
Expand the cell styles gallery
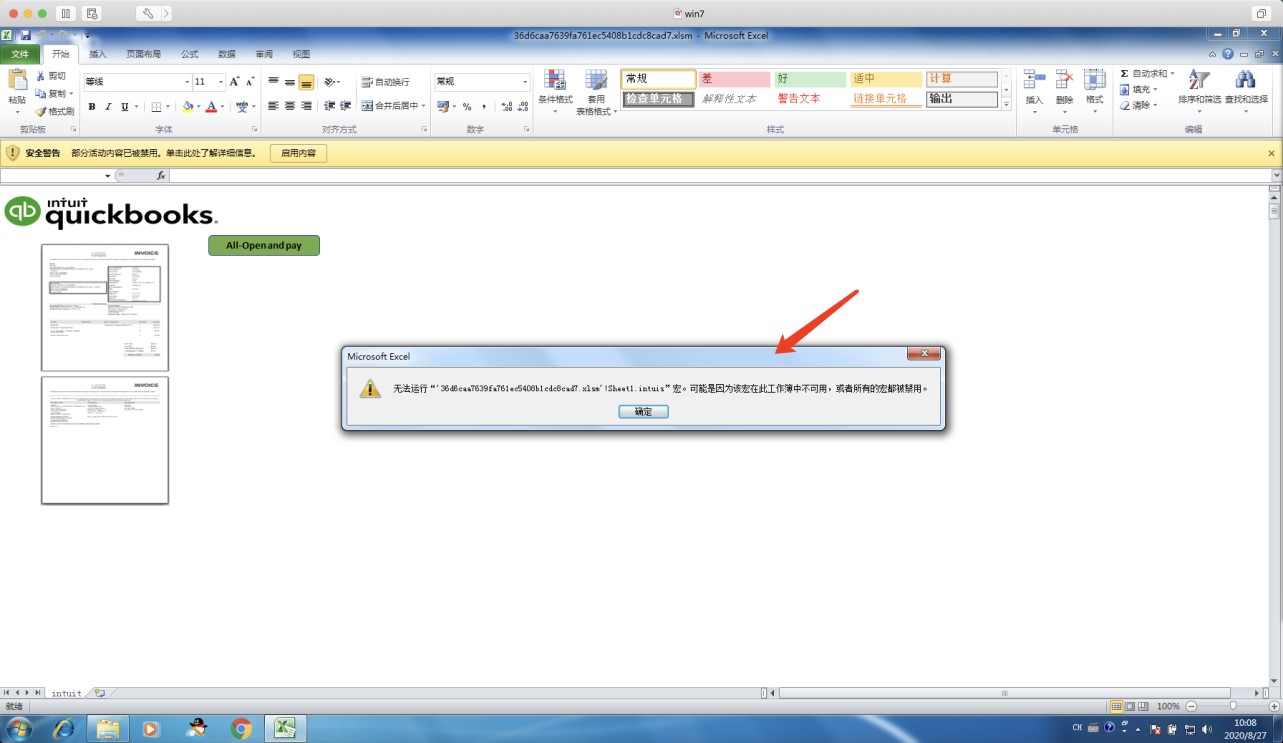[1006, 104]
